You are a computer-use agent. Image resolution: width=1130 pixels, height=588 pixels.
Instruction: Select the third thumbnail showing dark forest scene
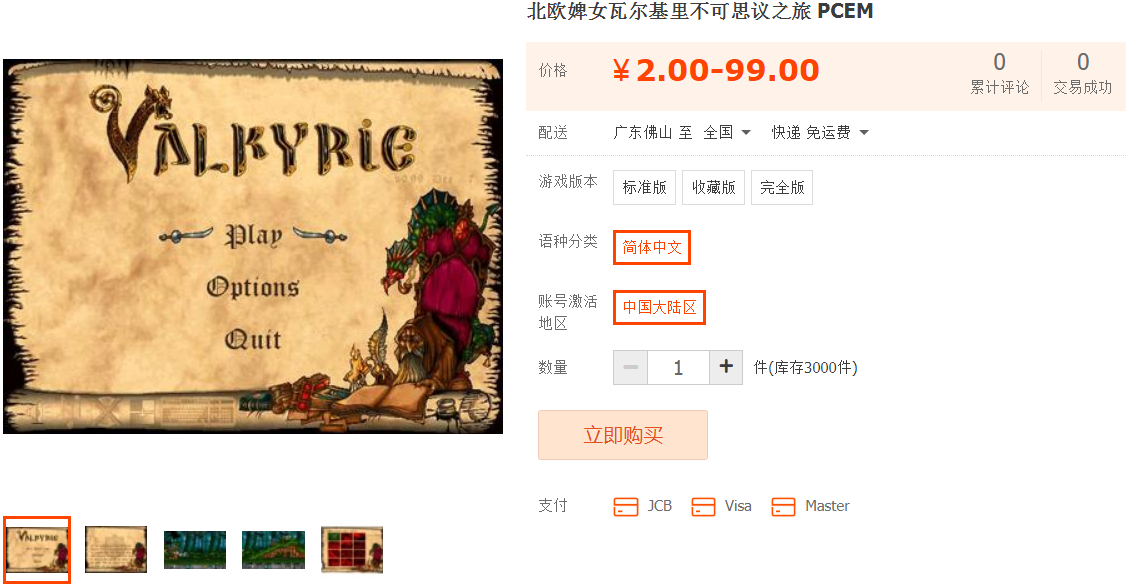195,550
